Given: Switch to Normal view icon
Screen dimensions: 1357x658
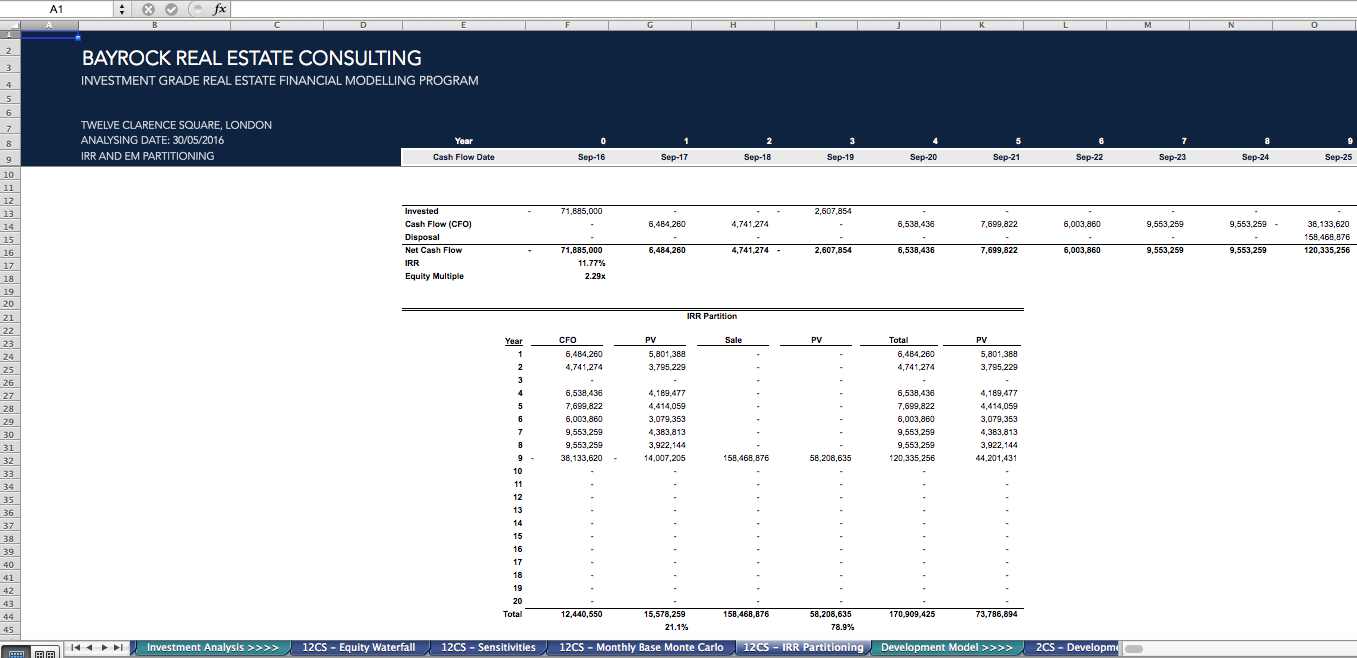Looking at the screenshot, I should coord(17,652).
